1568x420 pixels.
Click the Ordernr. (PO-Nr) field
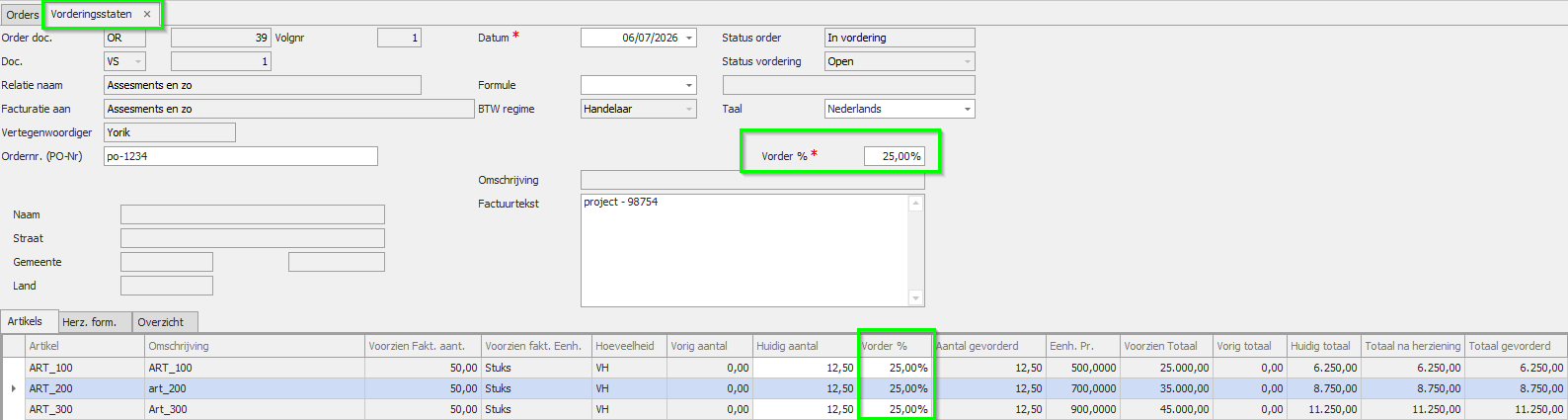pos(241,156)
